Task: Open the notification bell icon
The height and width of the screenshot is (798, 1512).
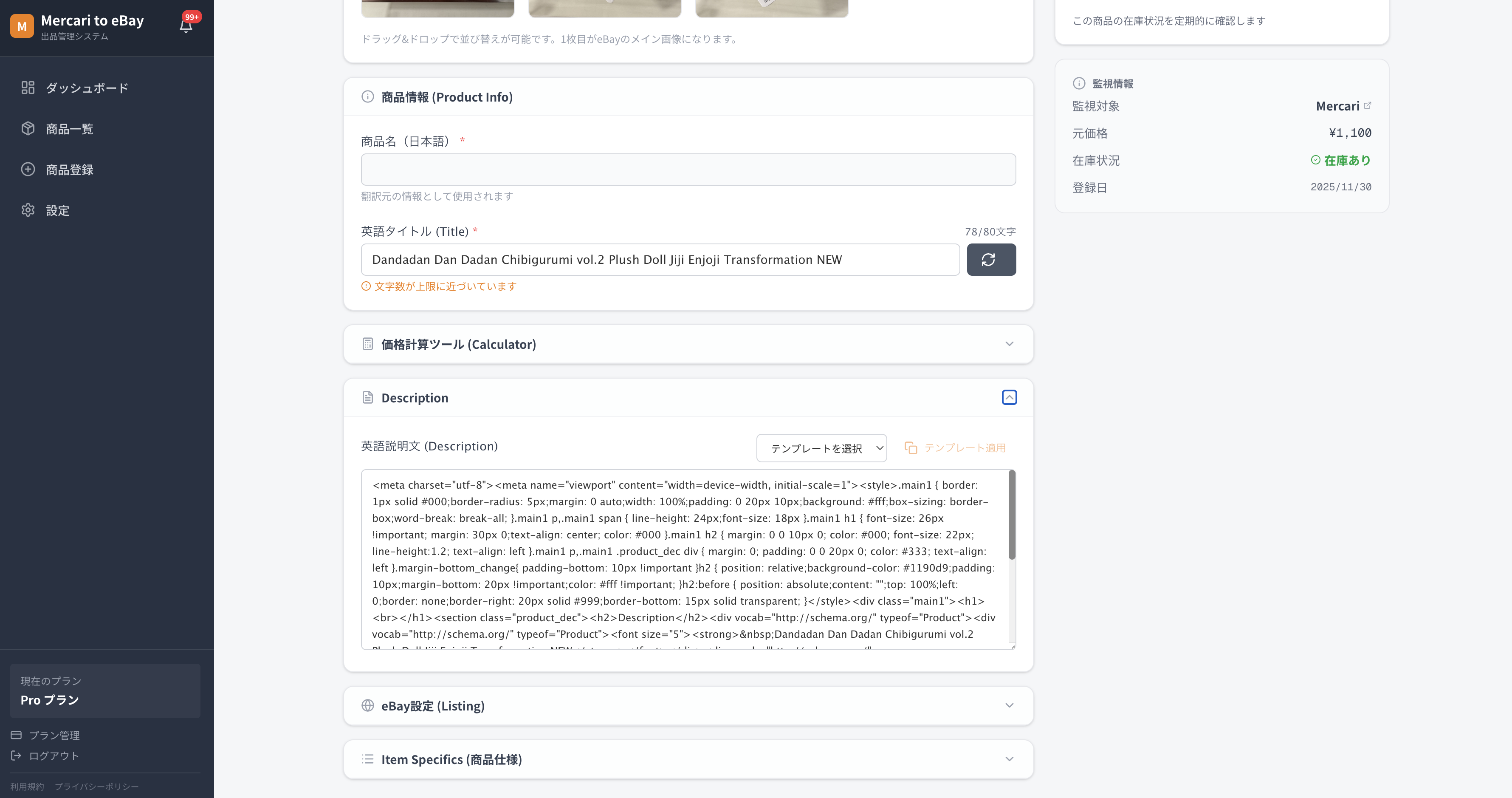Action: pos(186,25)
